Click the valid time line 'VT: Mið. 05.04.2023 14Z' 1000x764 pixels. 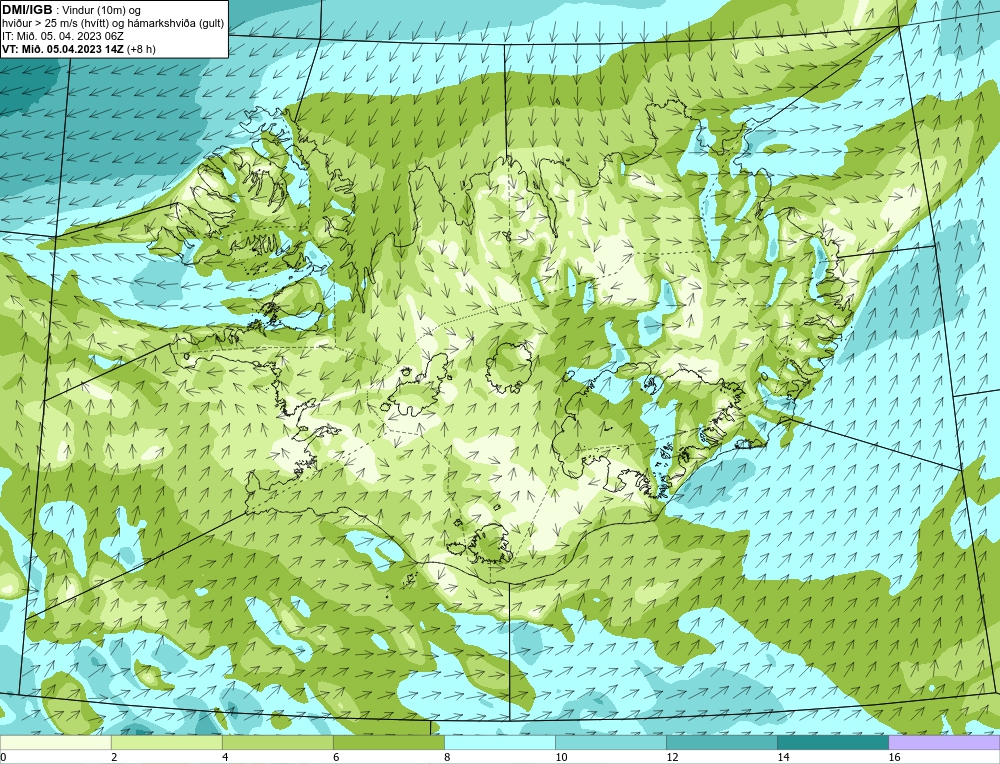click(x=63, y=48)
